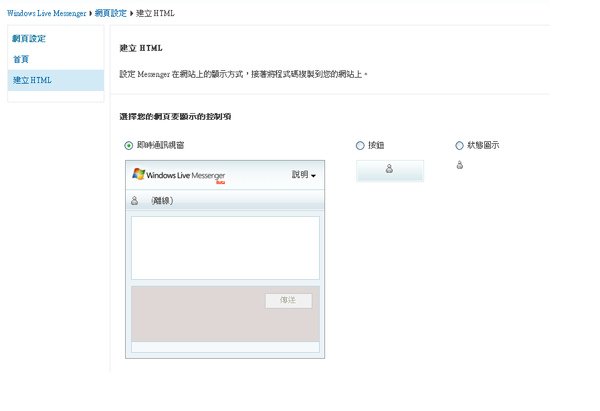Select 建立 HTML in the sidebar
The height and width of the screenshot is (411, 600).
click(x=55, y=80)
